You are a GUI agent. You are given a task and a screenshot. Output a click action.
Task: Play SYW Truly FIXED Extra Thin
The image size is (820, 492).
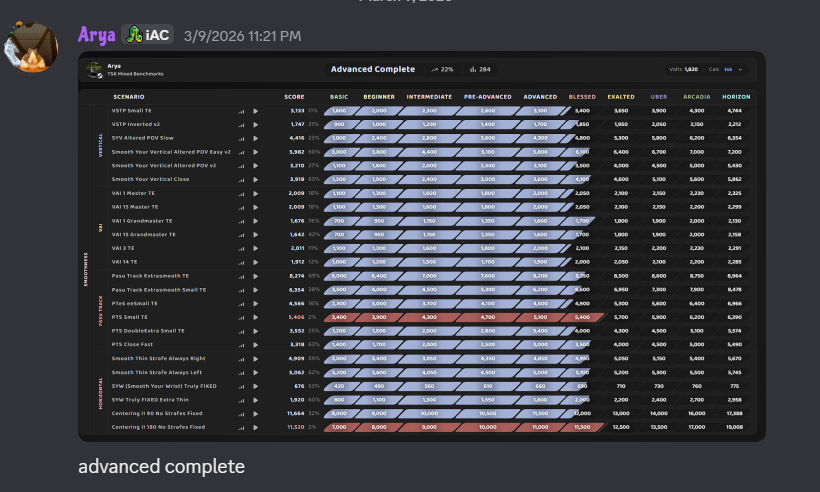point(256,400)
